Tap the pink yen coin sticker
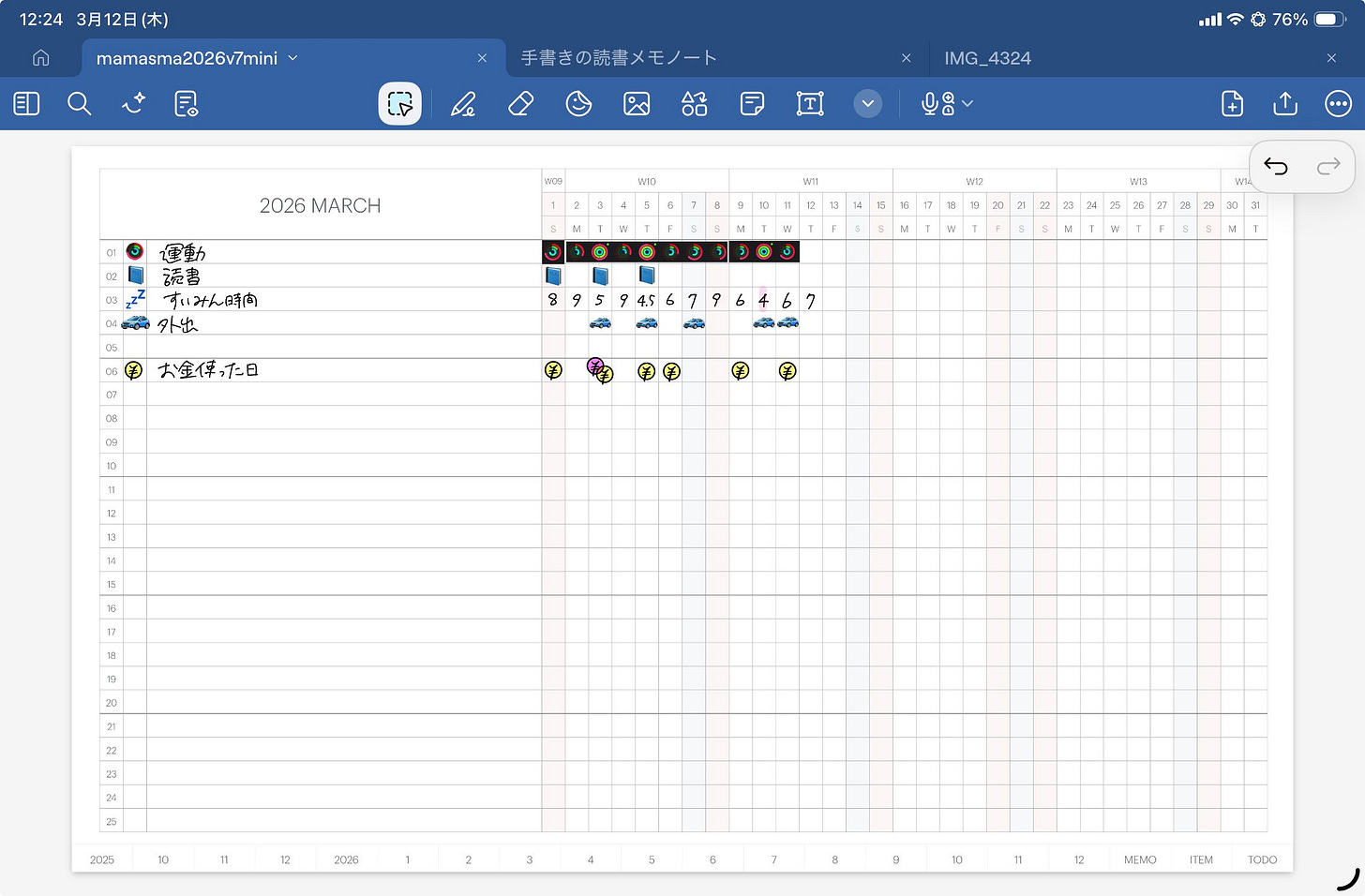This screenshot has height=896, width=1365. 594,366
